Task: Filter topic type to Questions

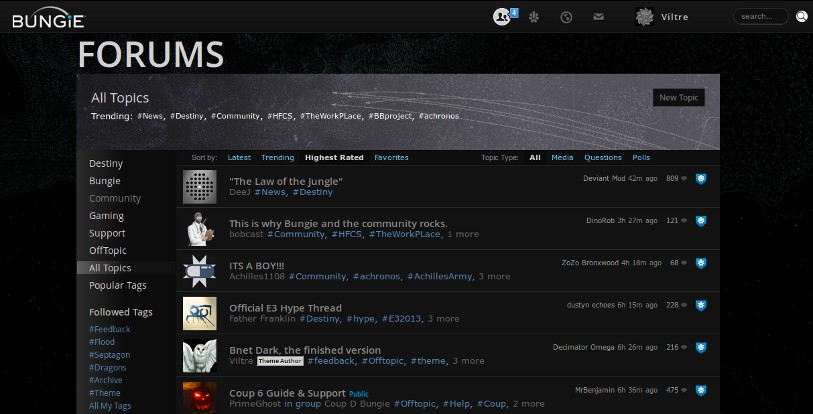Action: (602, 158)
